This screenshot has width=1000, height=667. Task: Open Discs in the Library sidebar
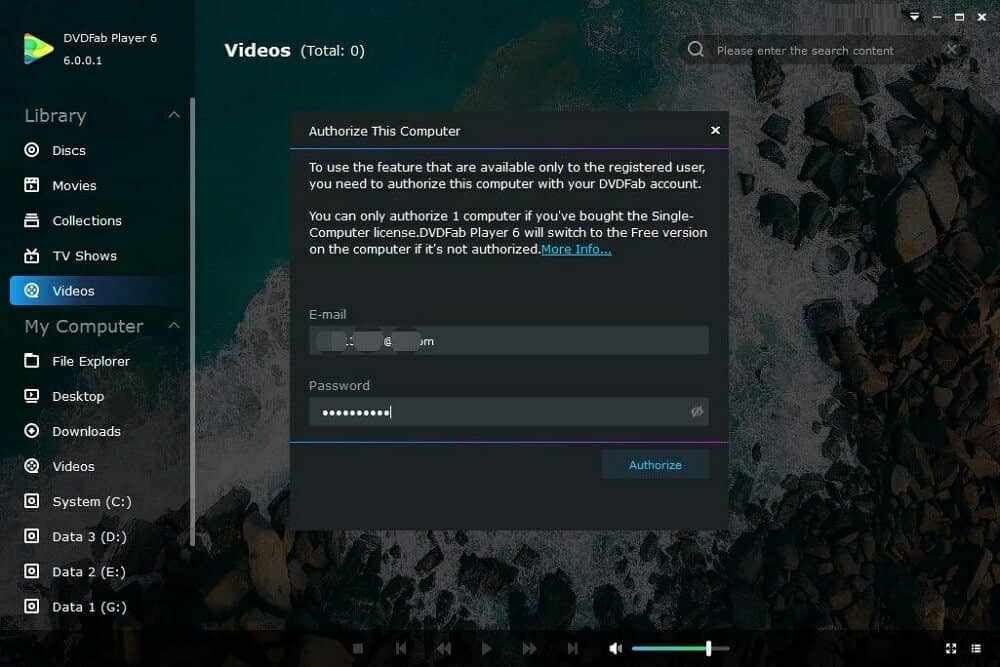[x=69, y=150]
